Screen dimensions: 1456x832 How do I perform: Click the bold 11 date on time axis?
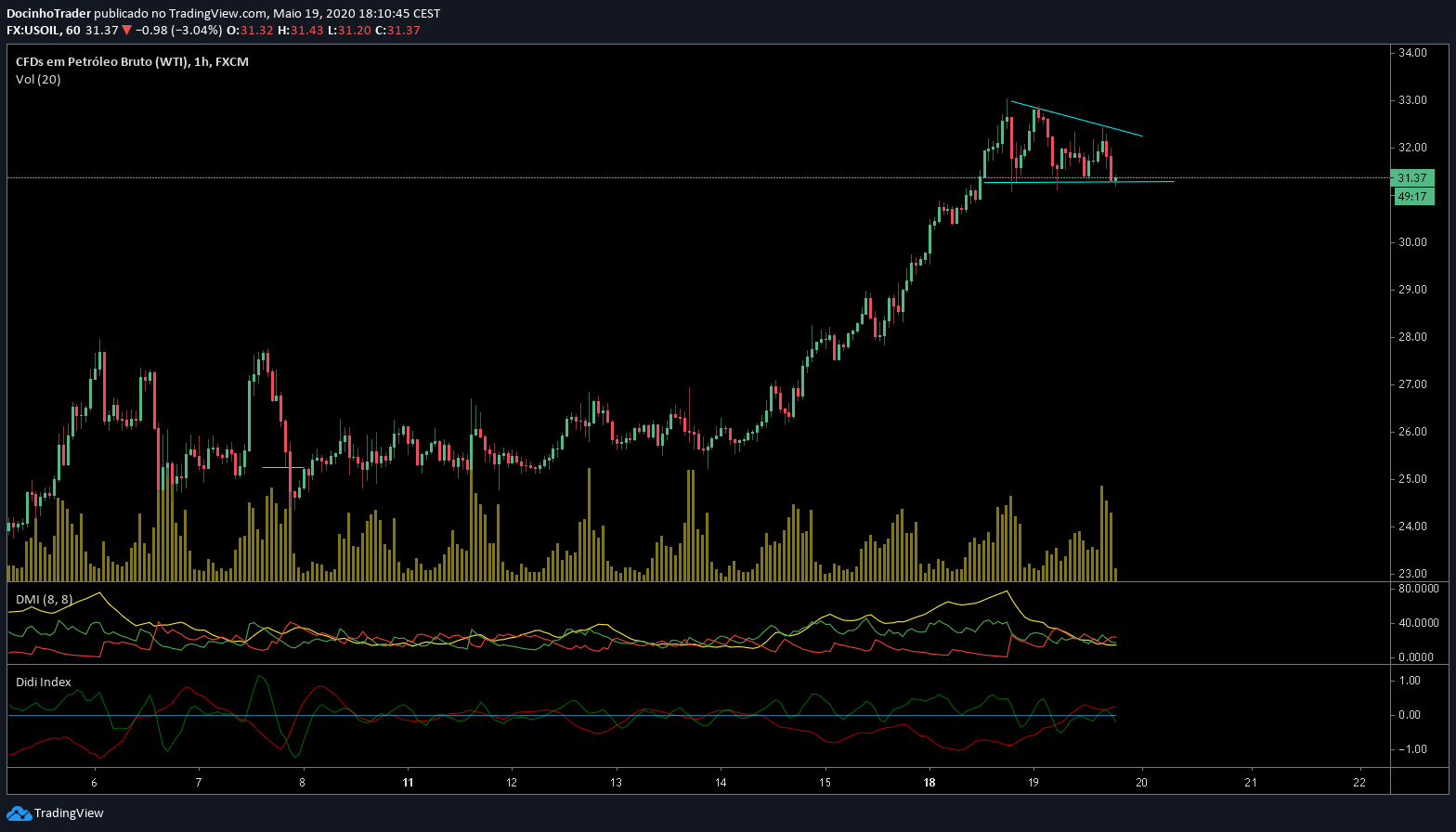pyautogui.click(x=408, y=783)
